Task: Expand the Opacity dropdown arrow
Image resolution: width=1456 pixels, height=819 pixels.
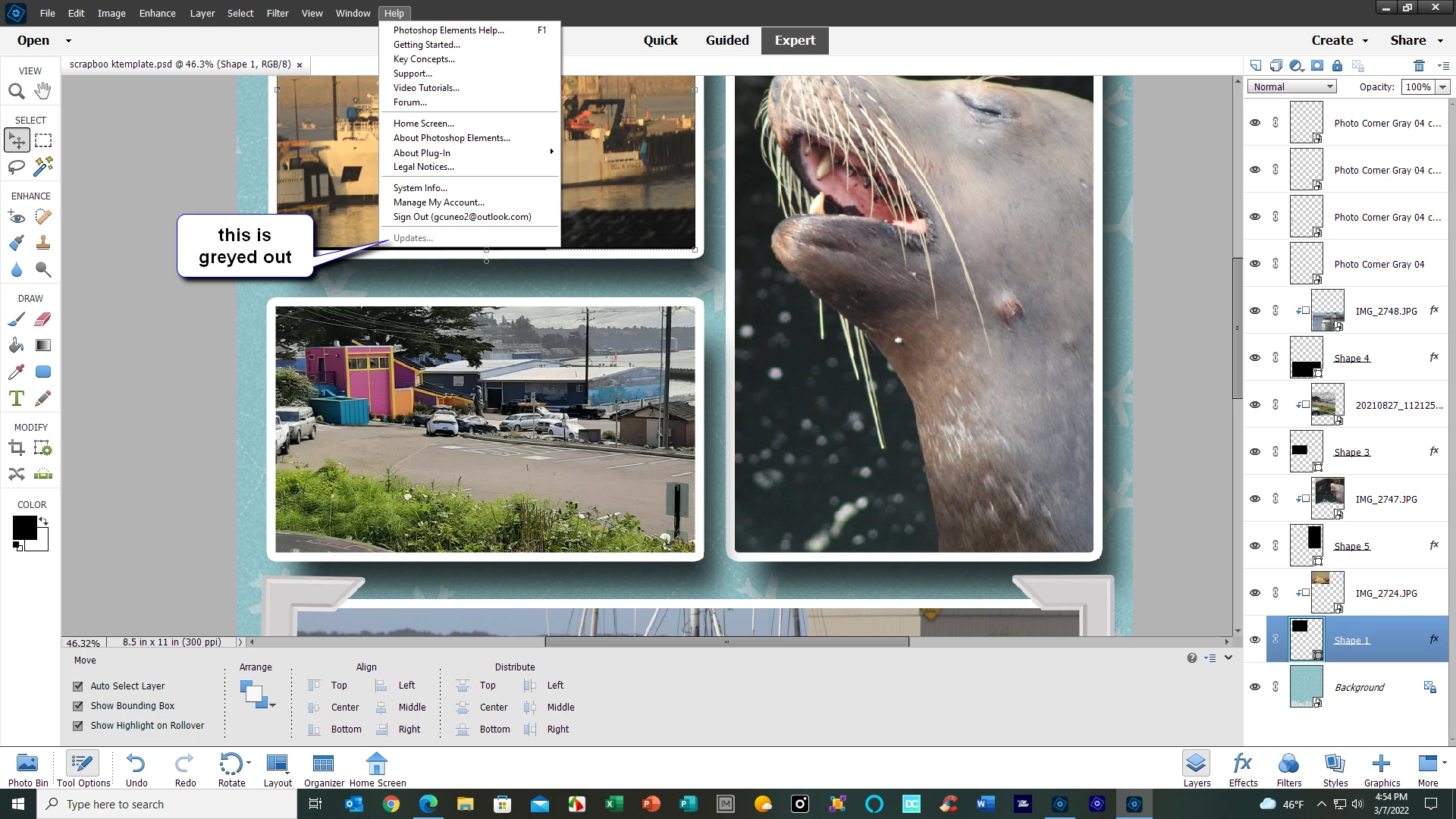Action: [1442, 87]
